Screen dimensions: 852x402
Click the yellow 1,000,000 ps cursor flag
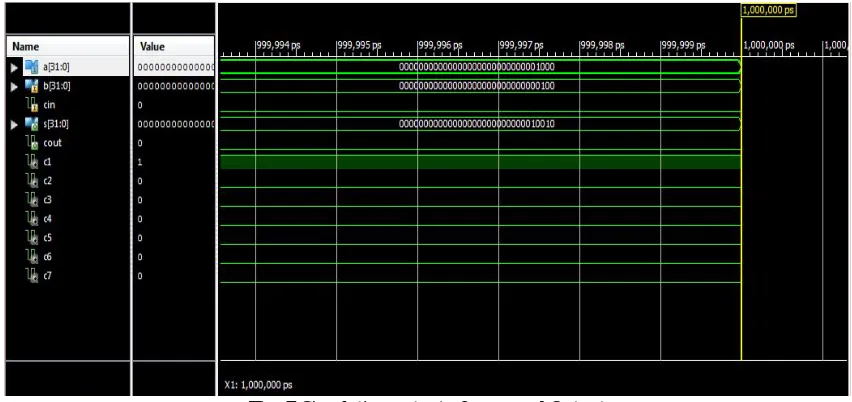tap(769, 10)
